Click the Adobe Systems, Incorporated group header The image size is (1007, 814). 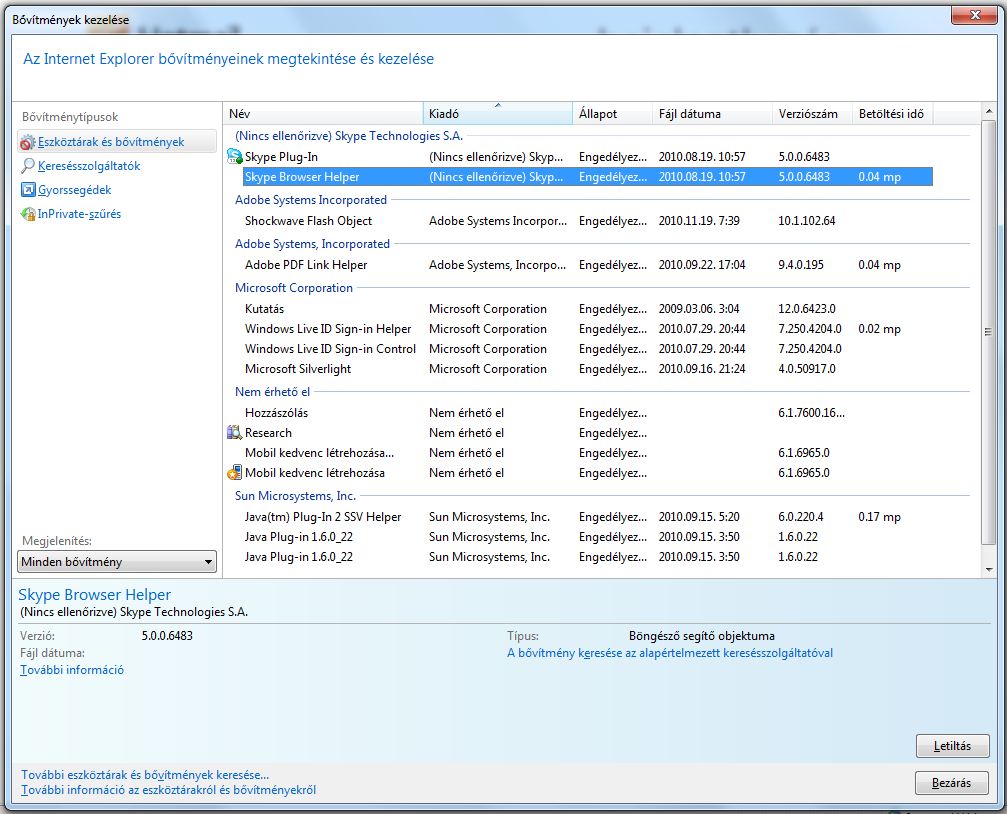pos(312,243)
